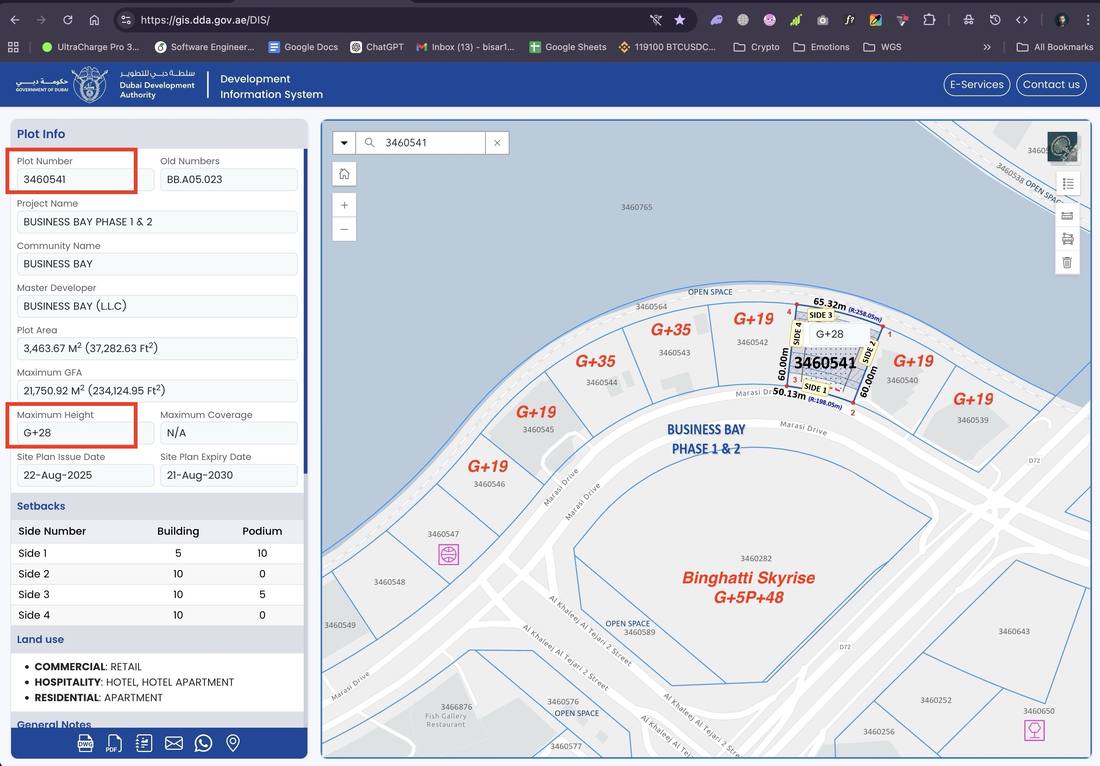Share plot info via email envelope icon
This screenshot has width=1100, height=766.
click(x=174, y=743)
